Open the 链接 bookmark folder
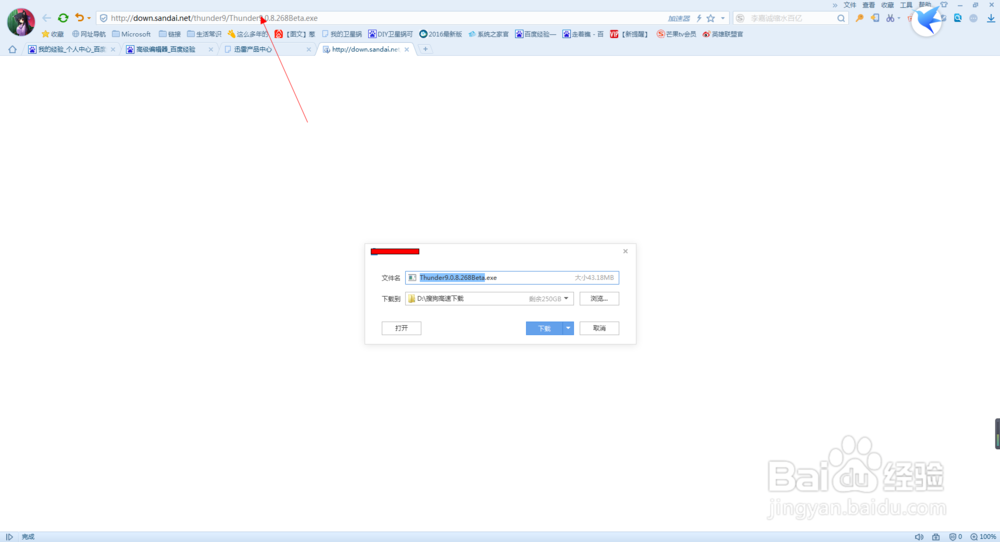1000x542 pixels. click(x=170, y=34)
